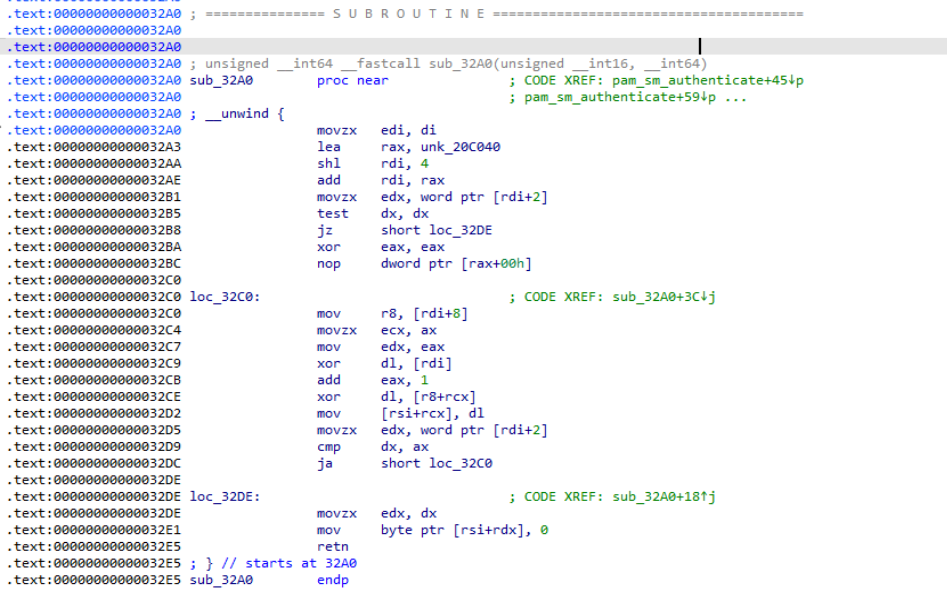Screen dimensions: 947x590
Task: Click the unk_20C040 operand in lea
Action: pyautogui.click(x=441, y=147)
